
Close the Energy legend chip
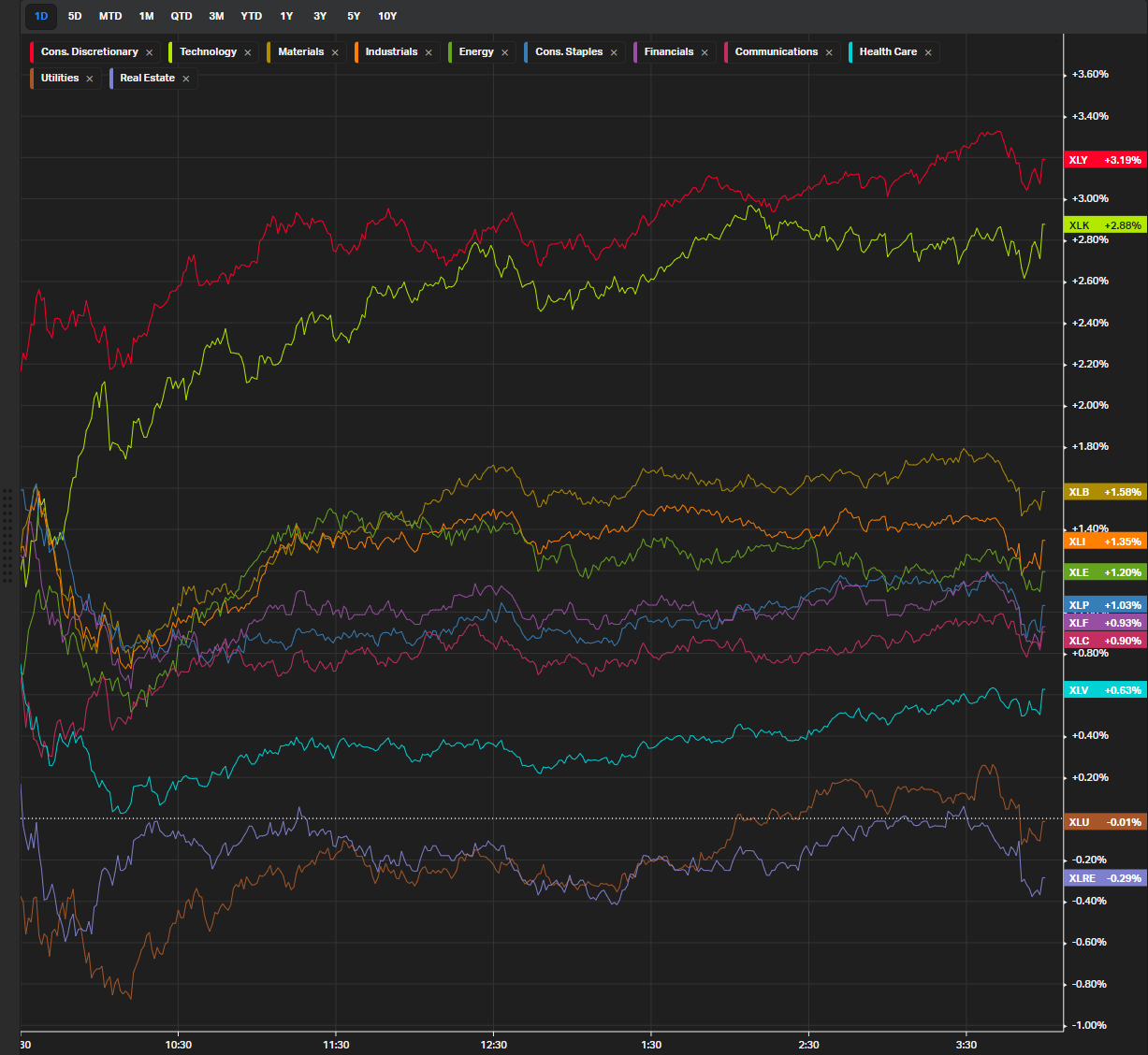(x=504, y=52)
